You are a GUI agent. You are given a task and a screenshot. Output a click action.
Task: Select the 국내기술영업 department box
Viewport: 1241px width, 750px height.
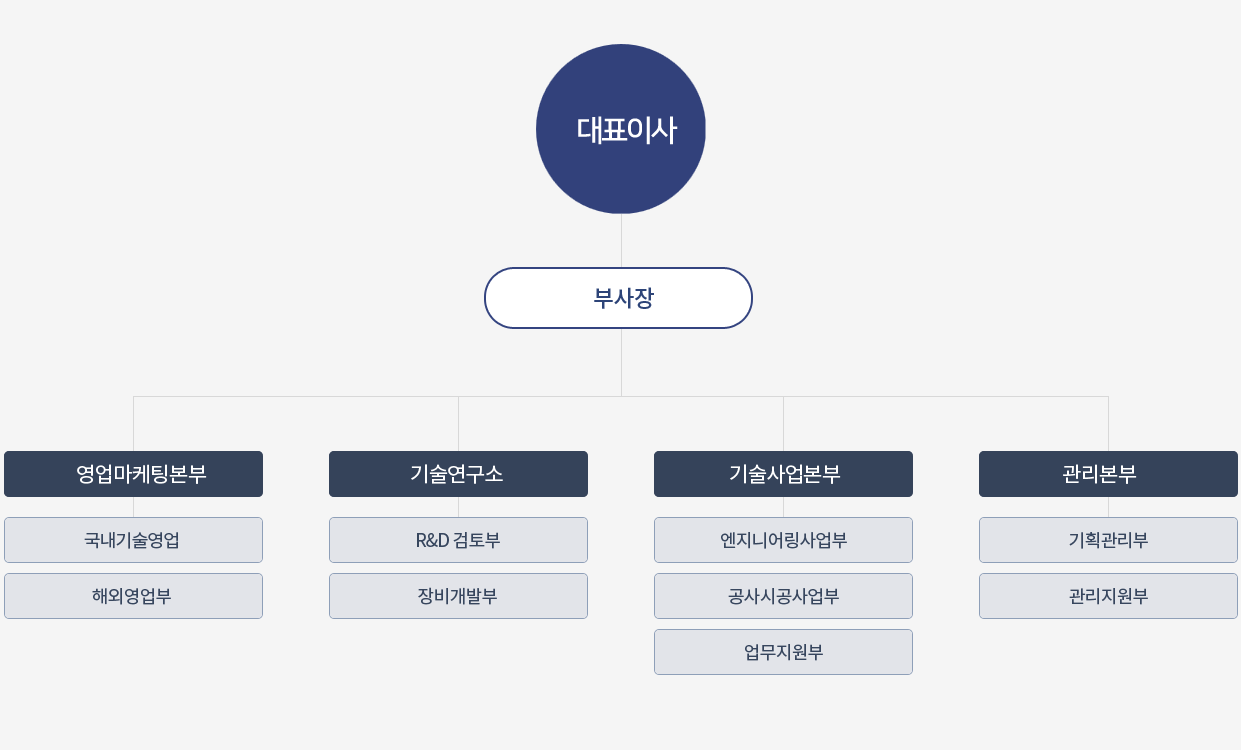click(x=133, y=540)
